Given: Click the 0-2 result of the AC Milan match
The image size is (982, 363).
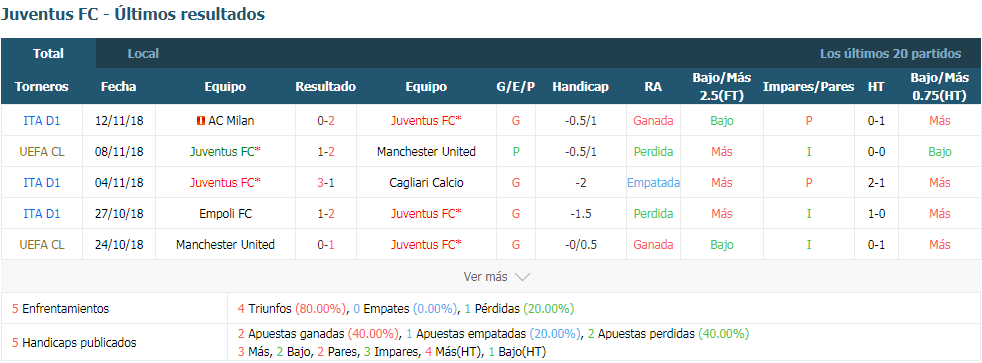Looking at the screenshot, I should point(326,121).
